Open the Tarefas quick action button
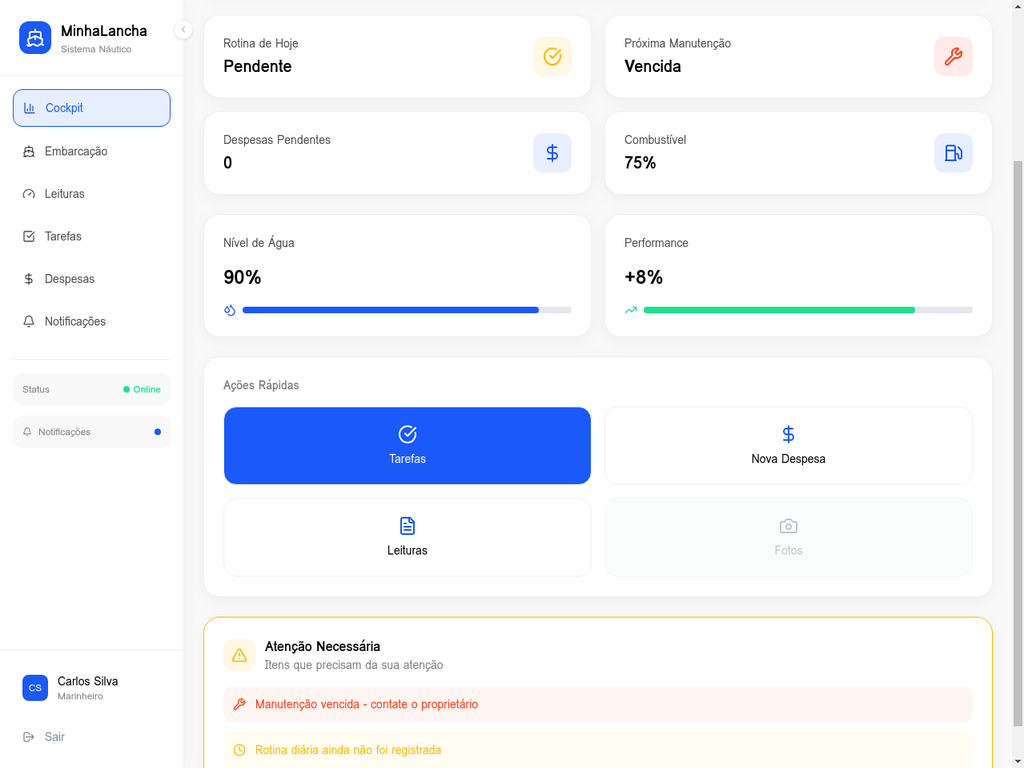This screenshot has height=768, width=1024. tap(407, 446)
